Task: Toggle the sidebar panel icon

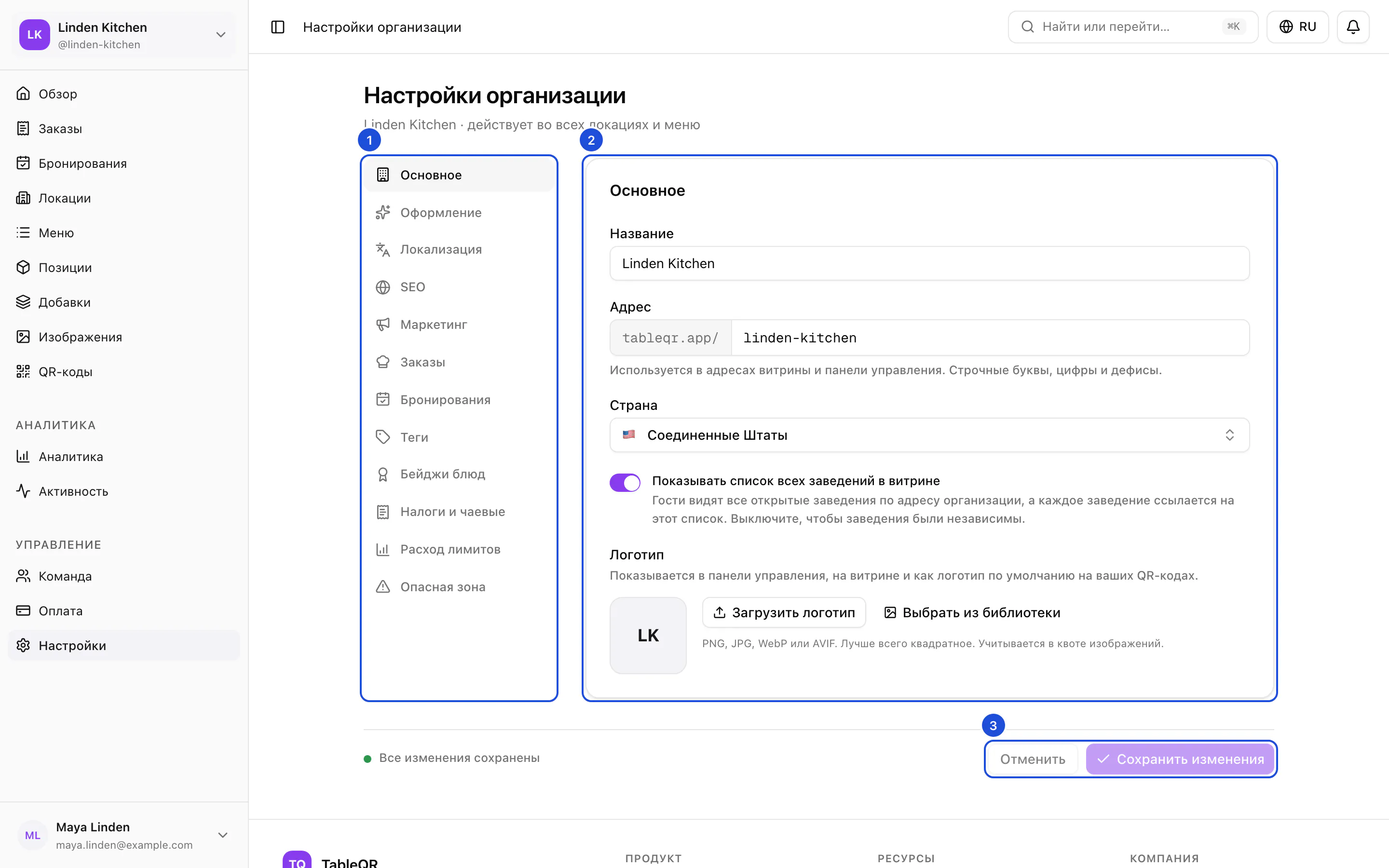Action: (278, 27)
